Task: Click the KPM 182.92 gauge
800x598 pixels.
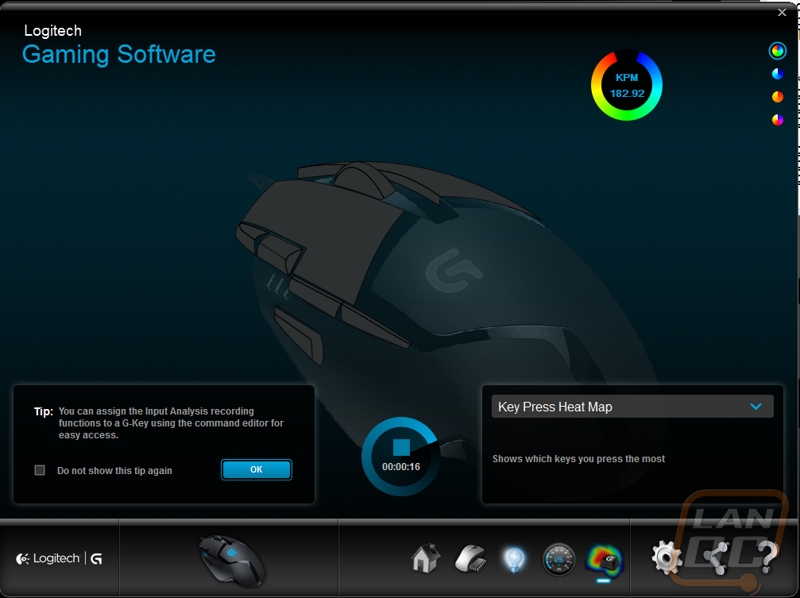Action: pyautogui.click(x=627, y=85)
